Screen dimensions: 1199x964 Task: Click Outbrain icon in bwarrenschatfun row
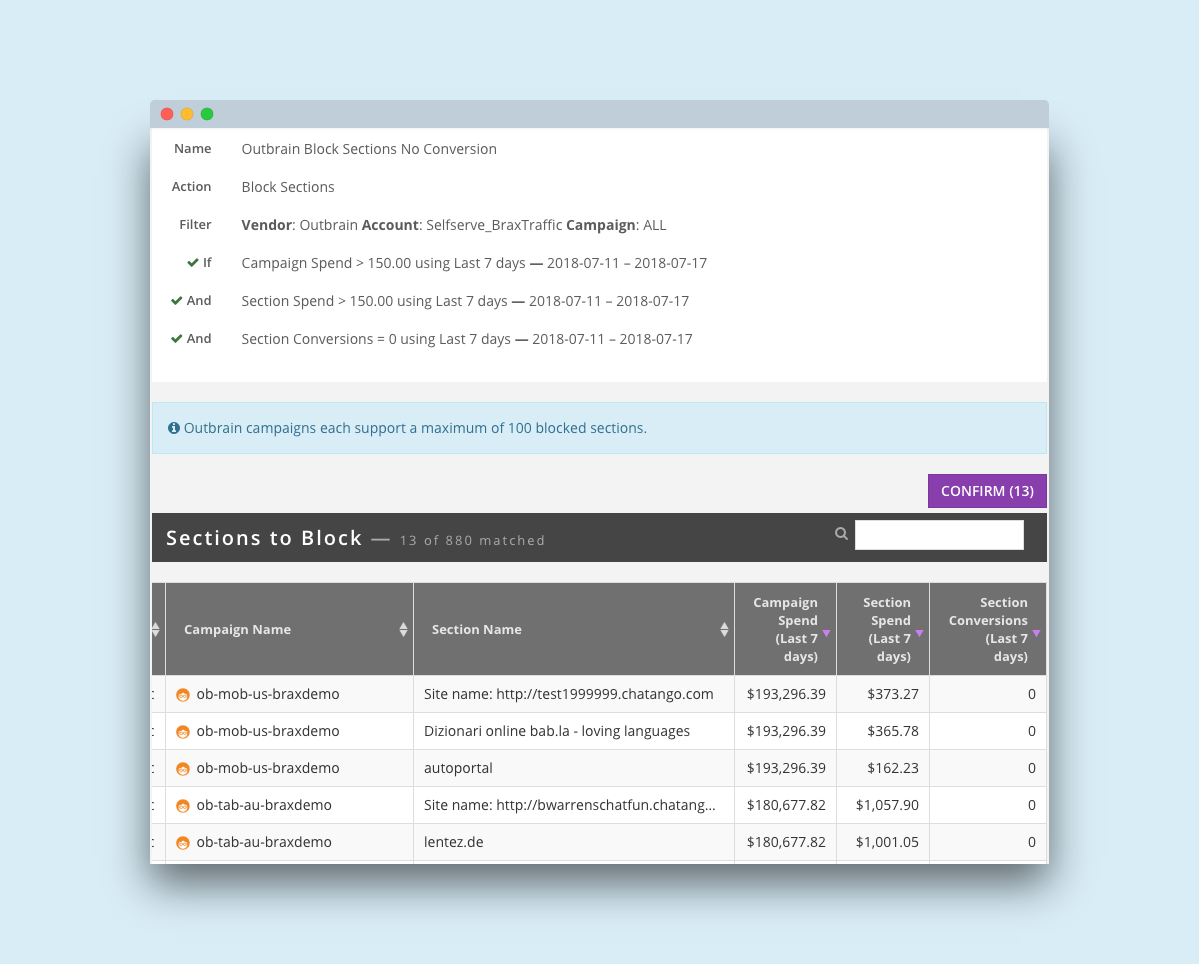(x=183, y=806)
